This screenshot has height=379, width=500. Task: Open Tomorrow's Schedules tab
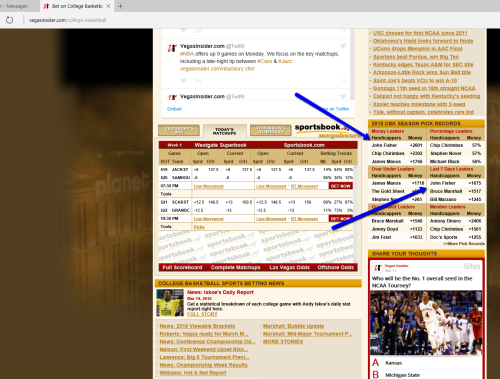[x=271, y=130]
